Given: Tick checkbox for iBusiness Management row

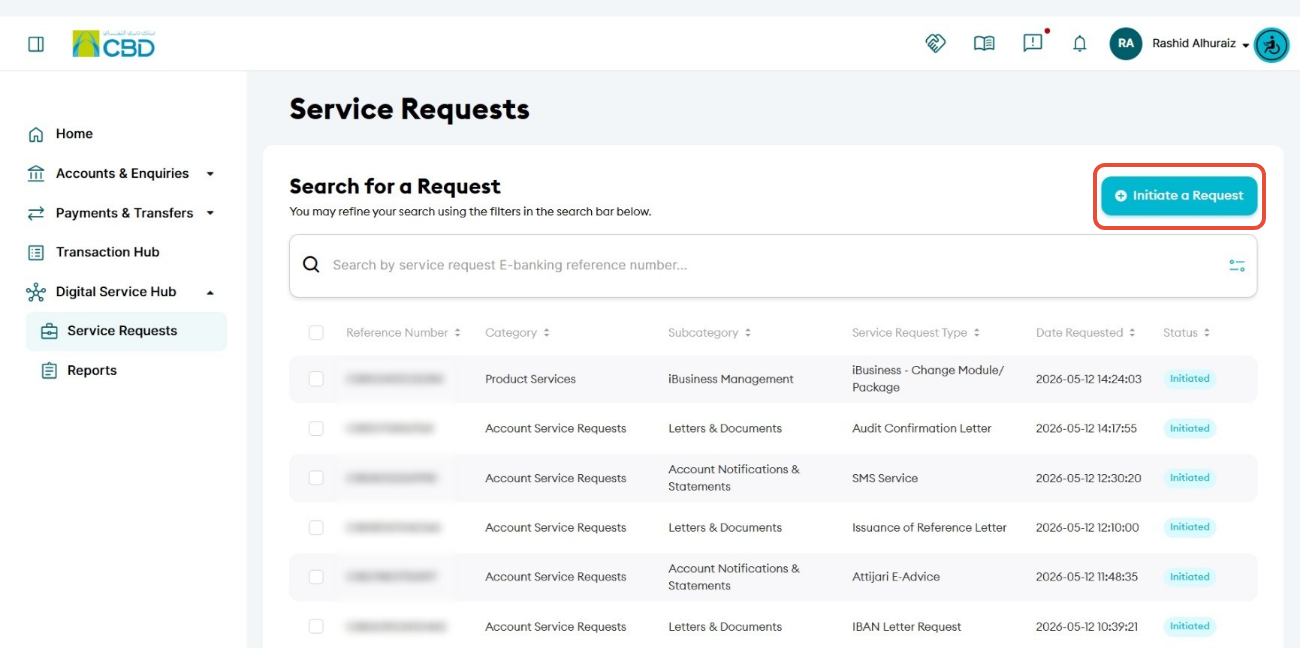Looking at the screenshot, I should [316, 379].
